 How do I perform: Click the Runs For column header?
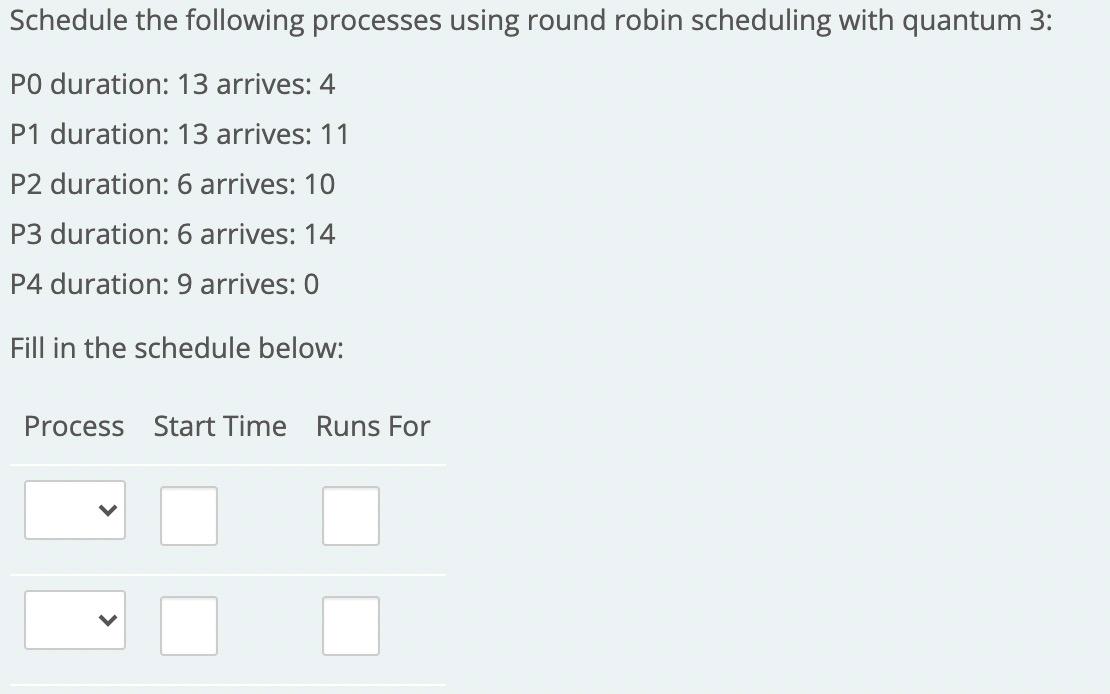pyautogui.click(x=373, y=426)
